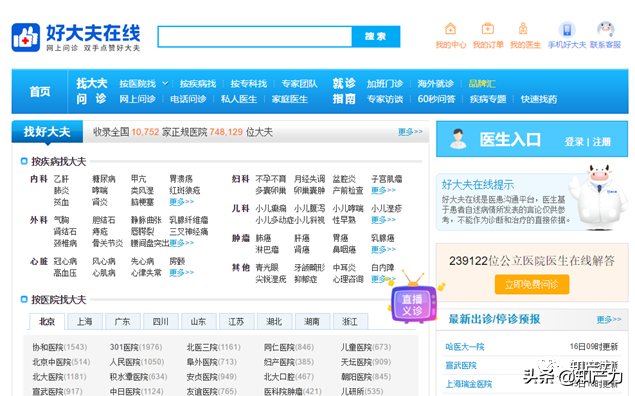Select the 浙江 hospital tab

(x=350, y=321)
